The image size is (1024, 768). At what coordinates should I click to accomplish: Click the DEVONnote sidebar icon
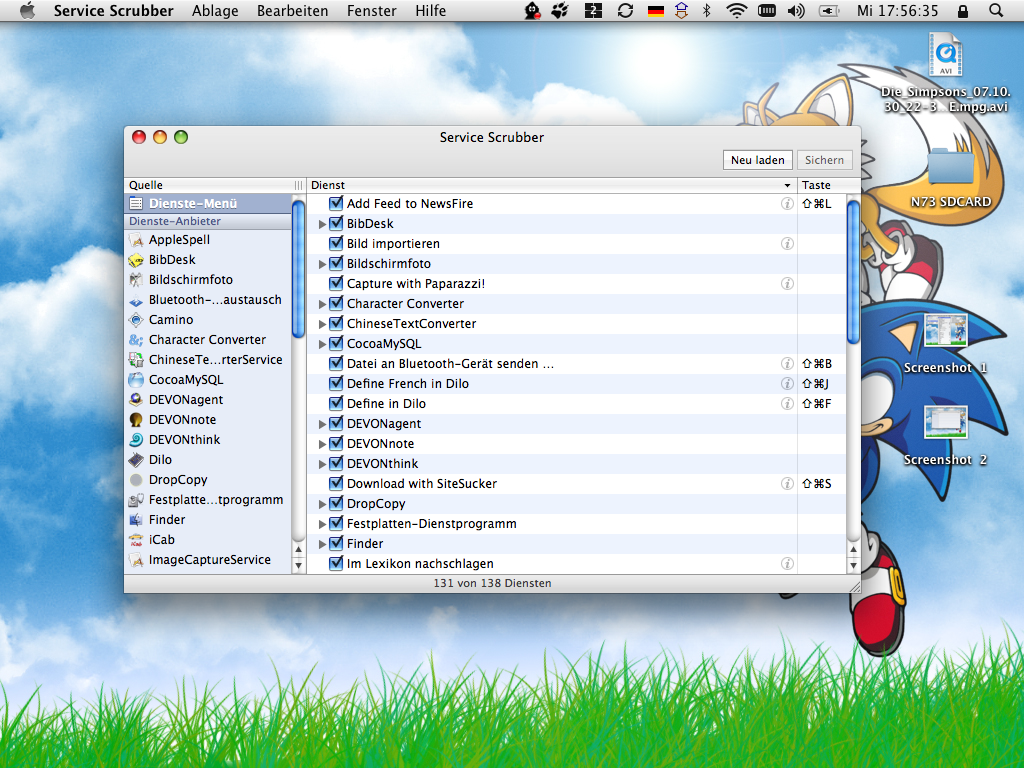136,420
